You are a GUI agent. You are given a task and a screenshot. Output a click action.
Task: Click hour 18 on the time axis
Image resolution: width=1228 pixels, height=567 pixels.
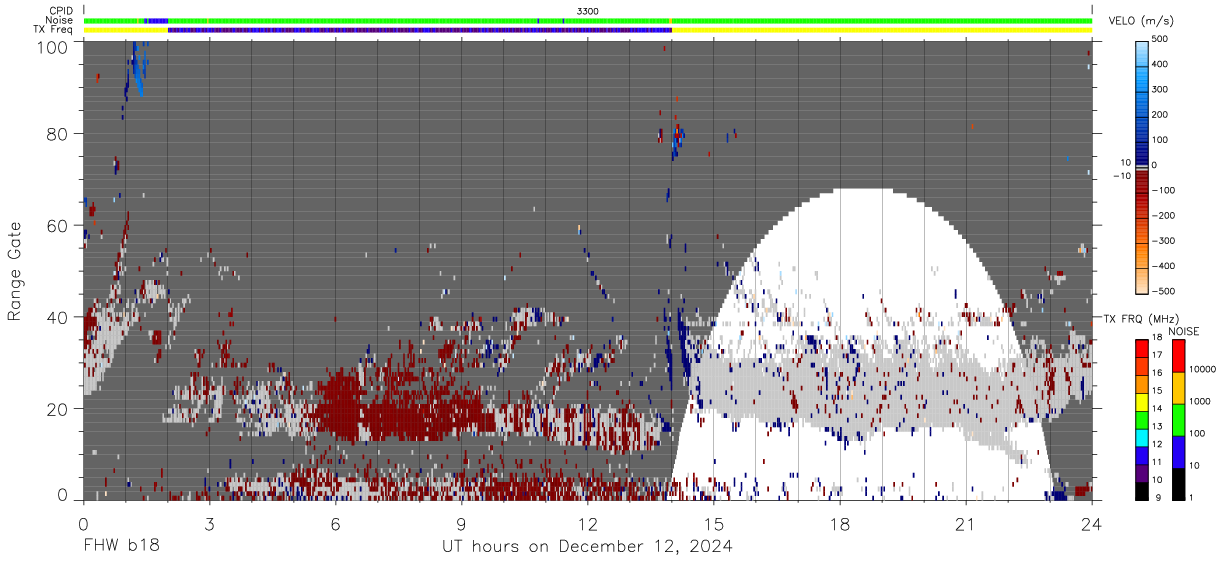click(x=840, y=524)
